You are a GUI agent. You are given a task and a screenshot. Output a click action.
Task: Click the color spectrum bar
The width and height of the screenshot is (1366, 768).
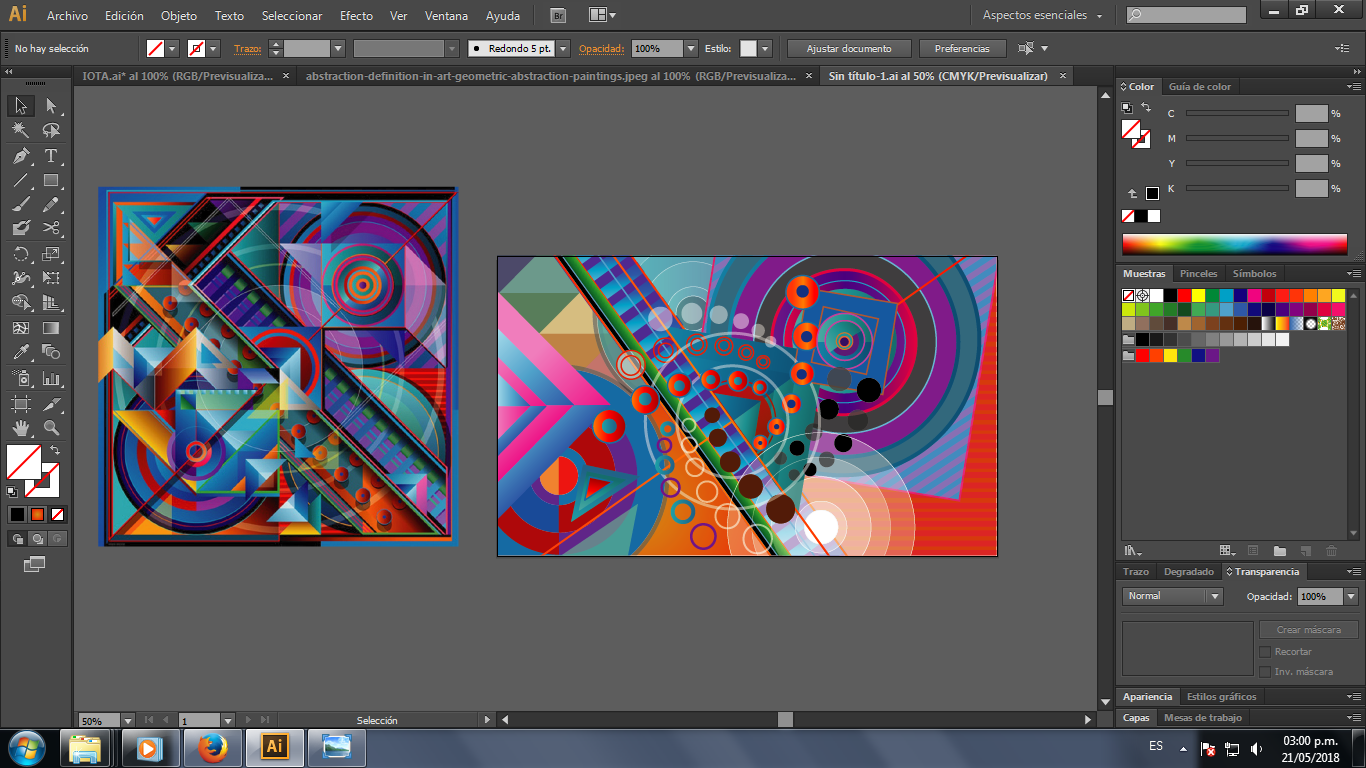pos(1234,245)
